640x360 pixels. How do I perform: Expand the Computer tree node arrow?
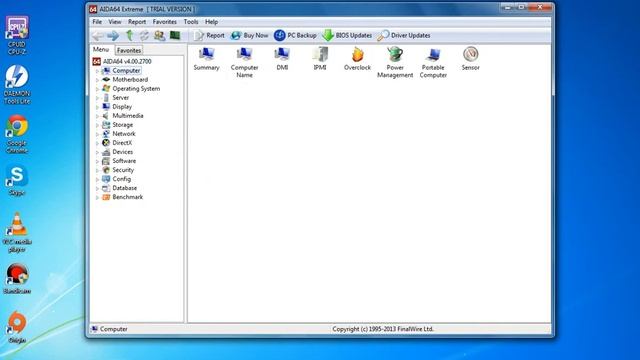coord(98,71)
